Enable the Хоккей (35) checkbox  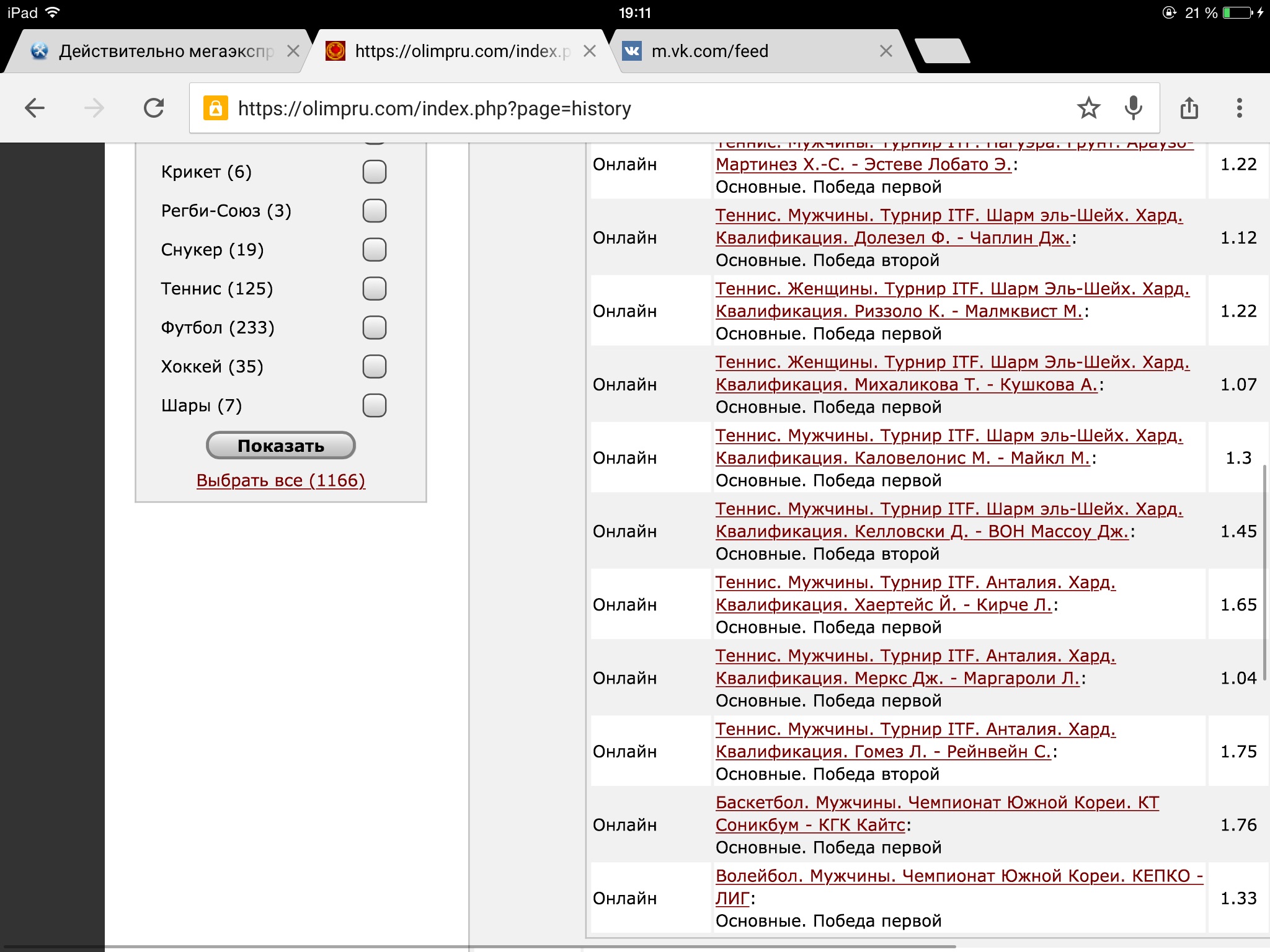tap(374, 366)
